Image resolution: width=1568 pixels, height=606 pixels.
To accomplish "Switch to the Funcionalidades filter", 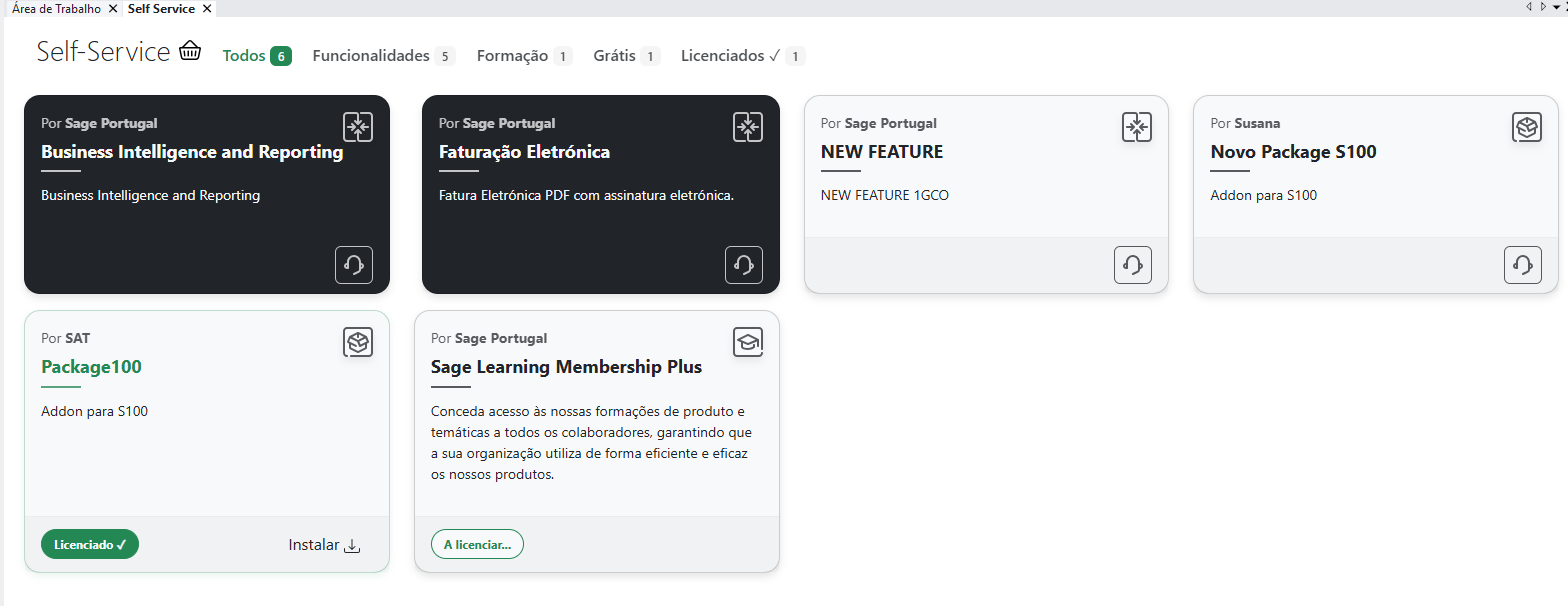I will 384,56.
